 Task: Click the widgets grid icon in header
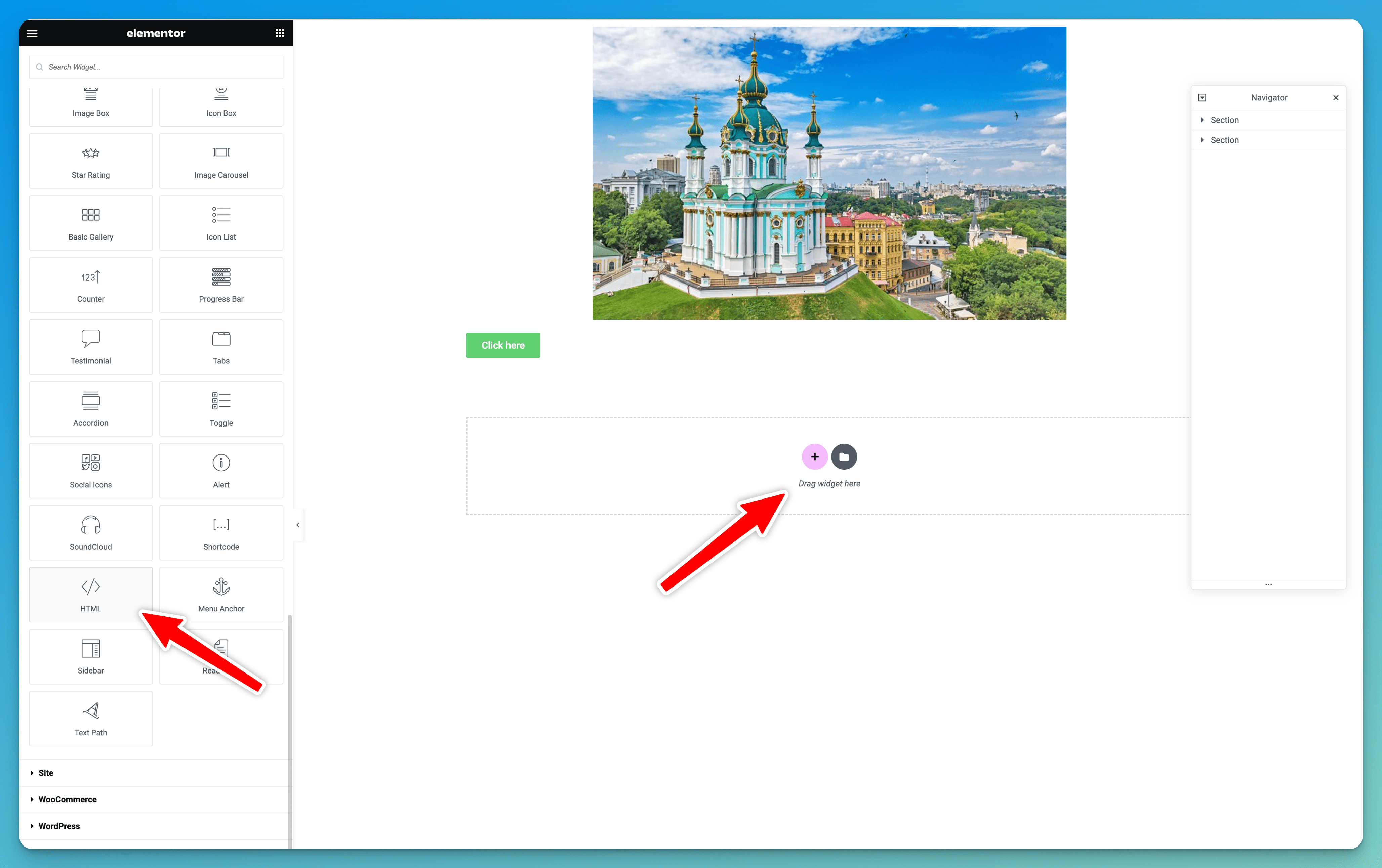click(x=280, y=33)
